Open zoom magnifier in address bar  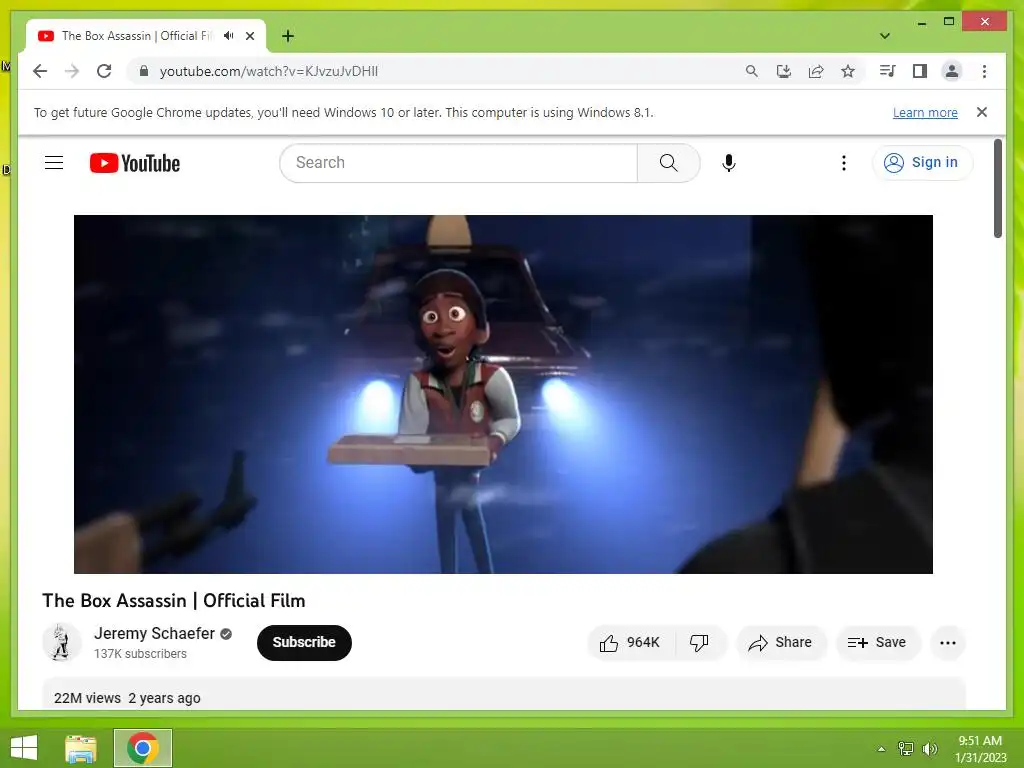[752, 71]
